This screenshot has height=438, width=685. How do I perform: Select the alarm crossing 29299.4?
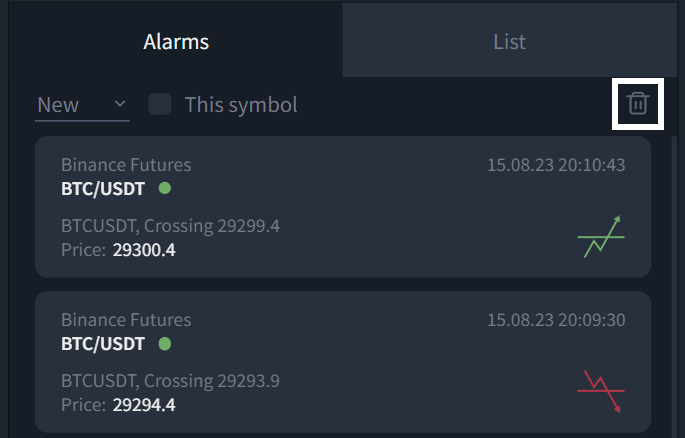(343, 207)
